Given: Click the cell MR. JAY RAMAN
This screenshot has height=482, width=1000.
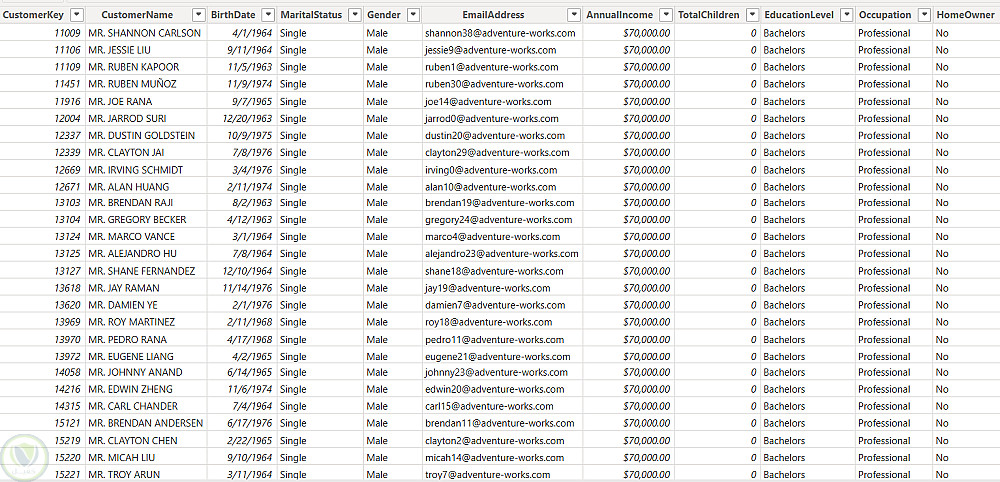Looking at the screenshot, I should coord(147,288).
